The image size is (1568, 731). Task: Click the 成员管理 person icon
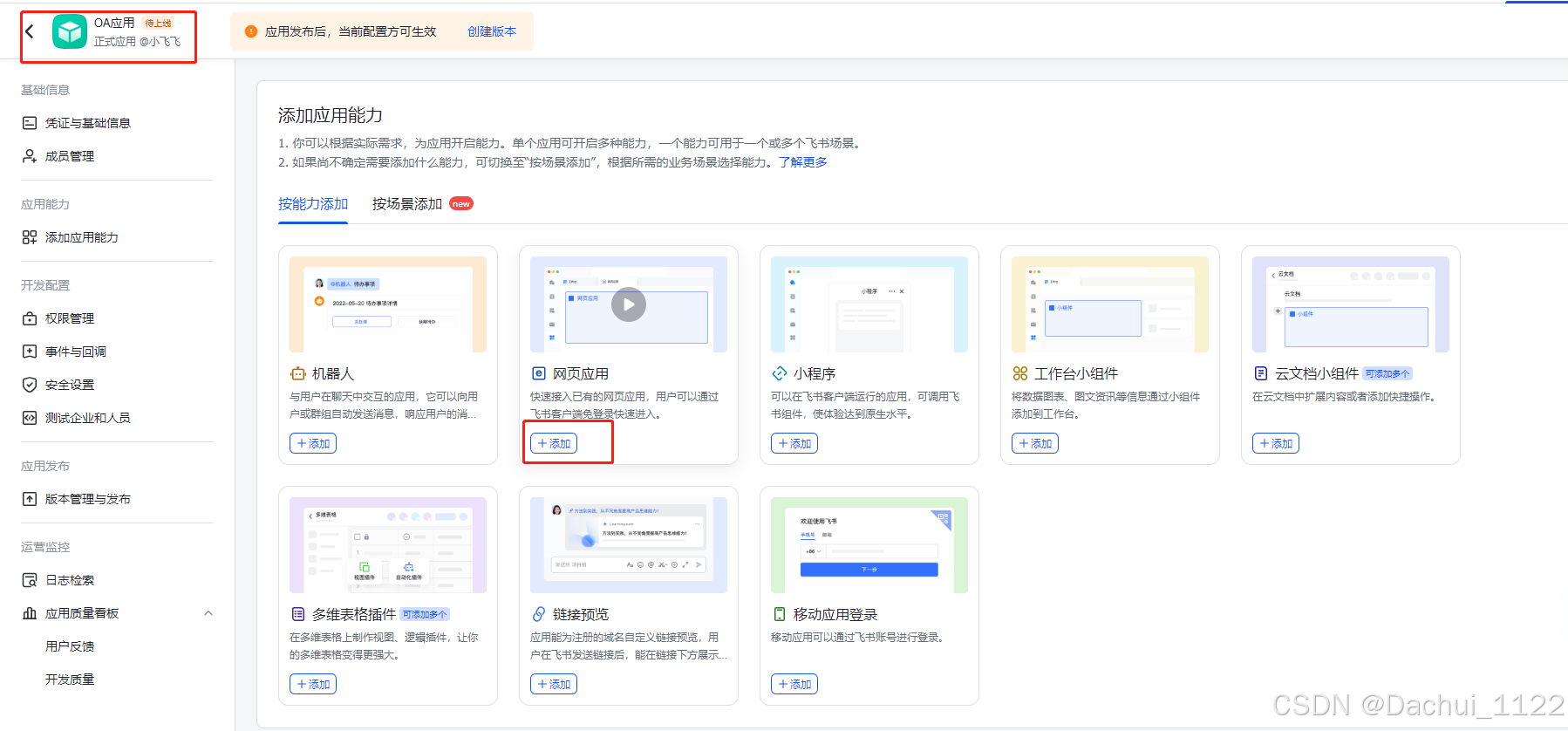pos(30,156)
